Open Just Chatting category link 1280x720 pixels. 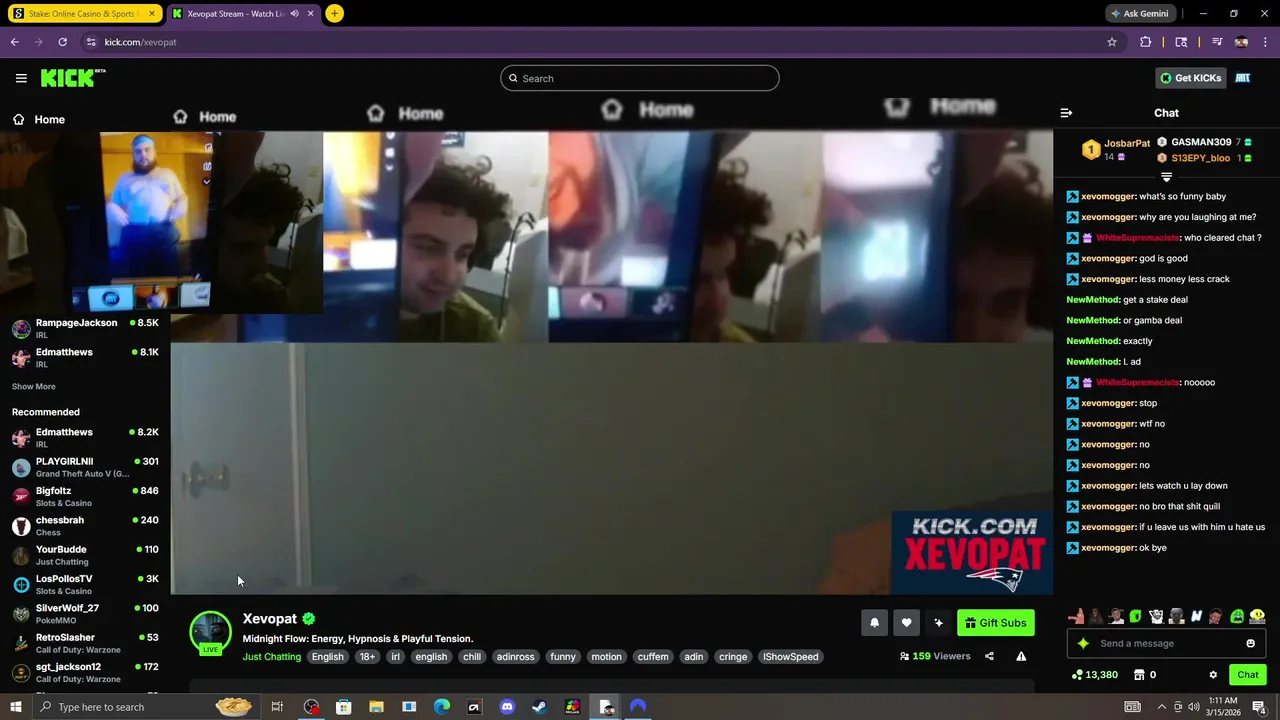pyautogui.click(x=271, y=657)
